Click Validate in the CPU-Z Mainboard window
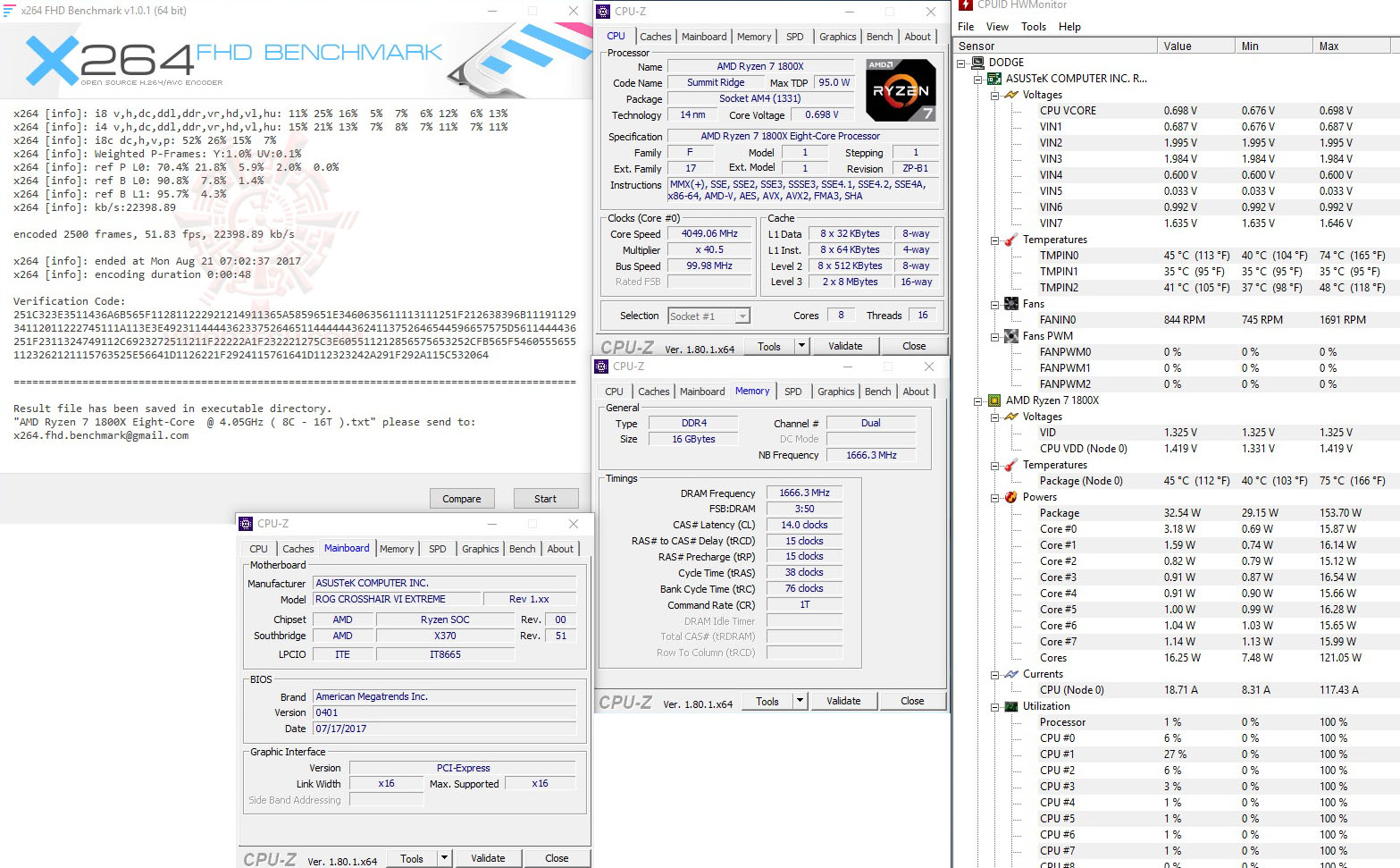 (489, 857)
